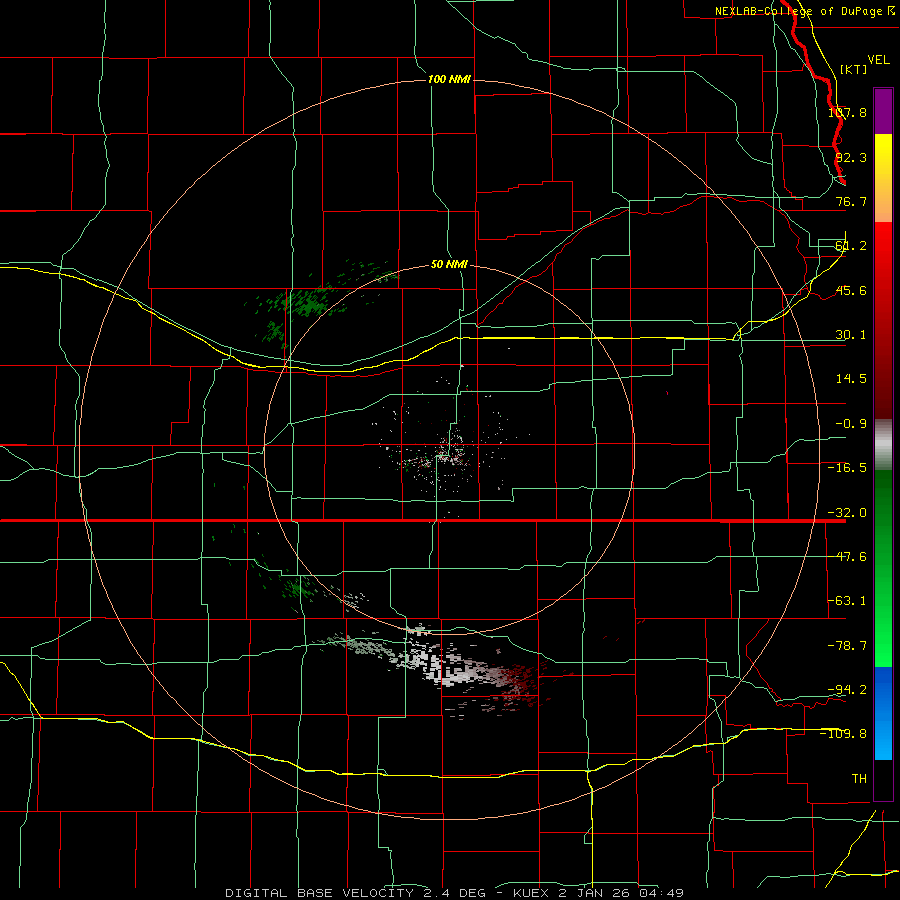900x900 pixels.
Task: Click the -78.7 velocity scale value
Action: pos(847,646)
